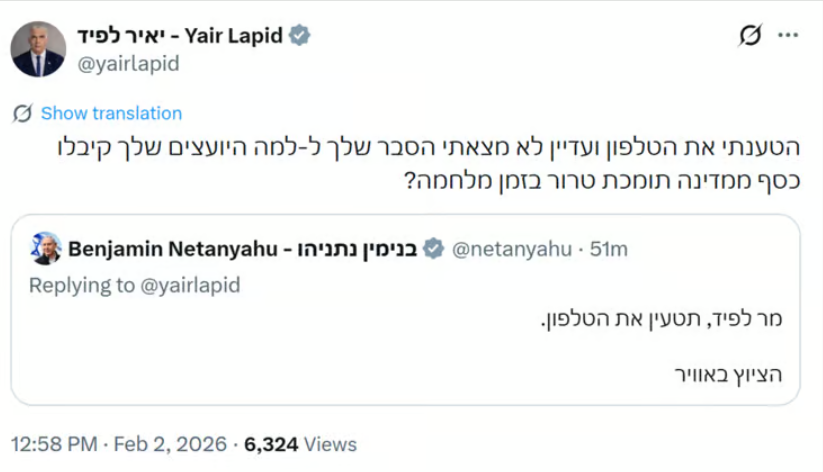The height and width of the screenshot is (472, 823).
Task: Click the last Hebrew line of quoted tweet
Action: [x=726, y=375]
